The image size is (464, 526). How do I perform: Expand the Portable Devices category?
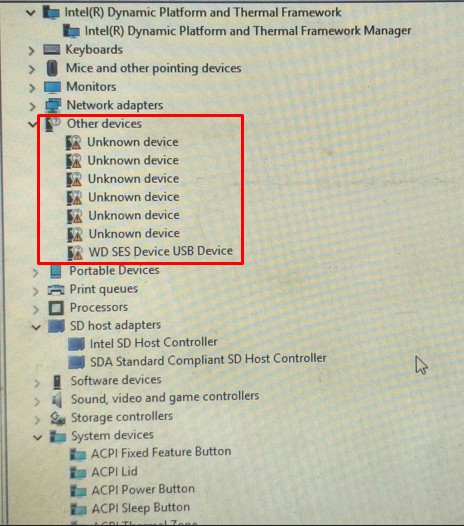pos(36,273)
